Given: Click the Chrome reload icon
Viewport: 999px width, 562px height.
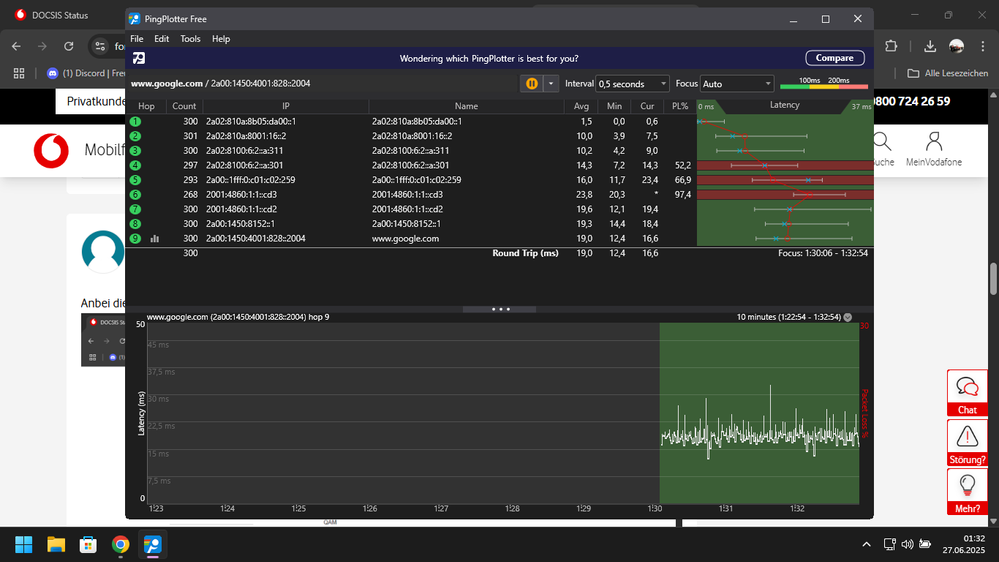Looking at the screenshot, I should (x=69, y=47).
